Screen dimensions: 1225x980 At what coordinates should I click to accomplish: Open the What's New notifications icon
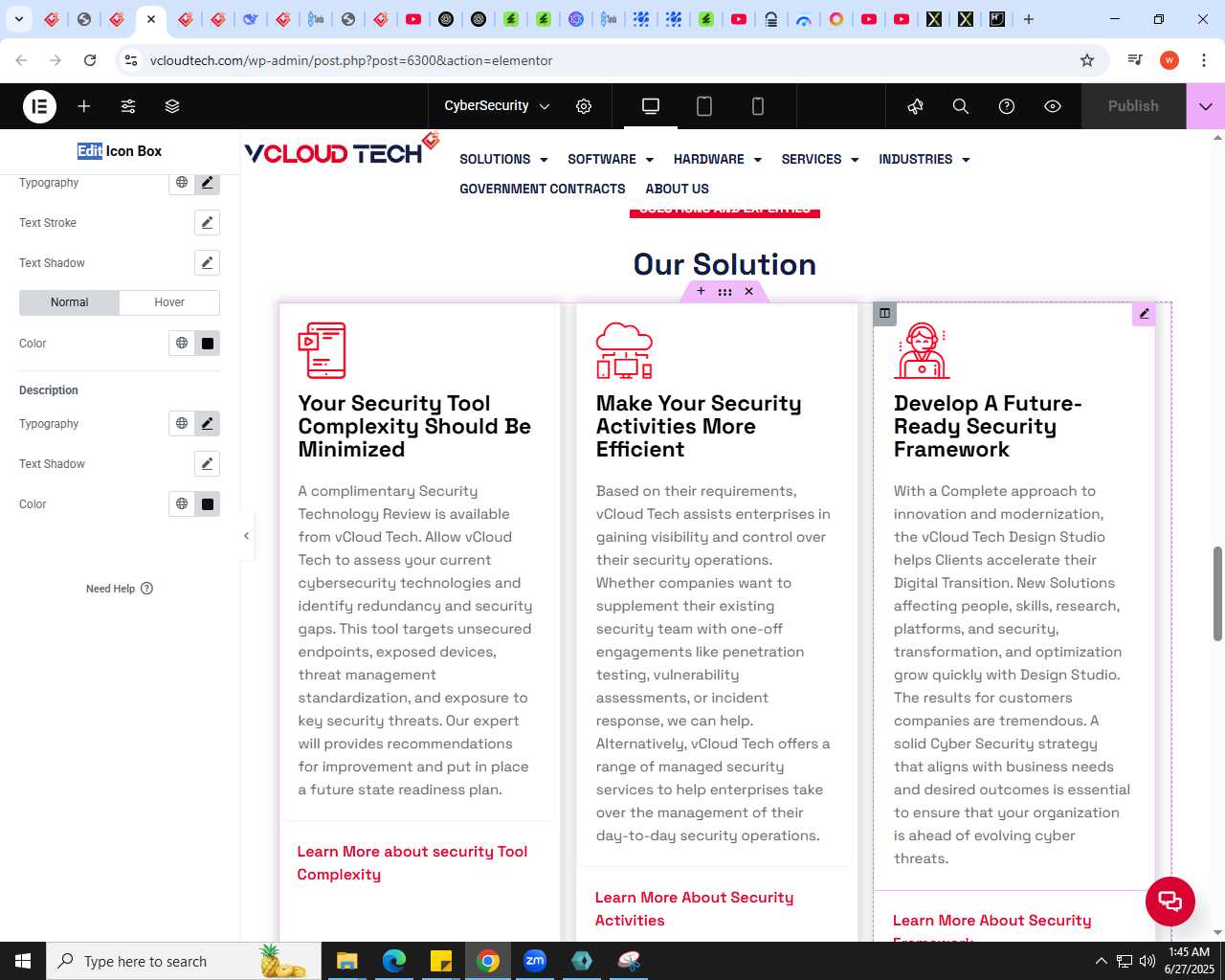[915, 106]
